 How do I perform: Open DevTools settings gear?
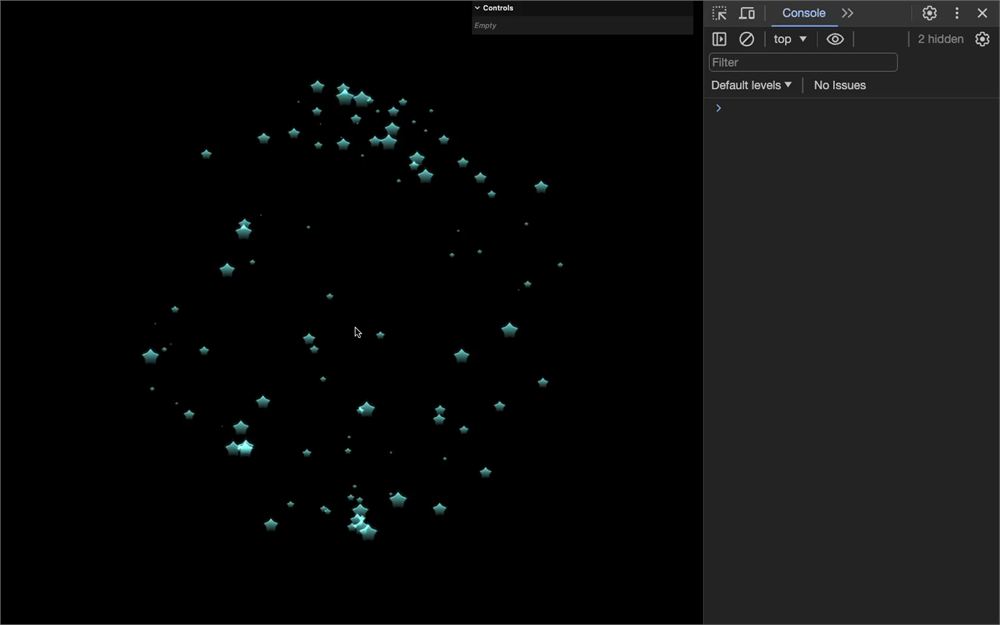tap(929, 13)
